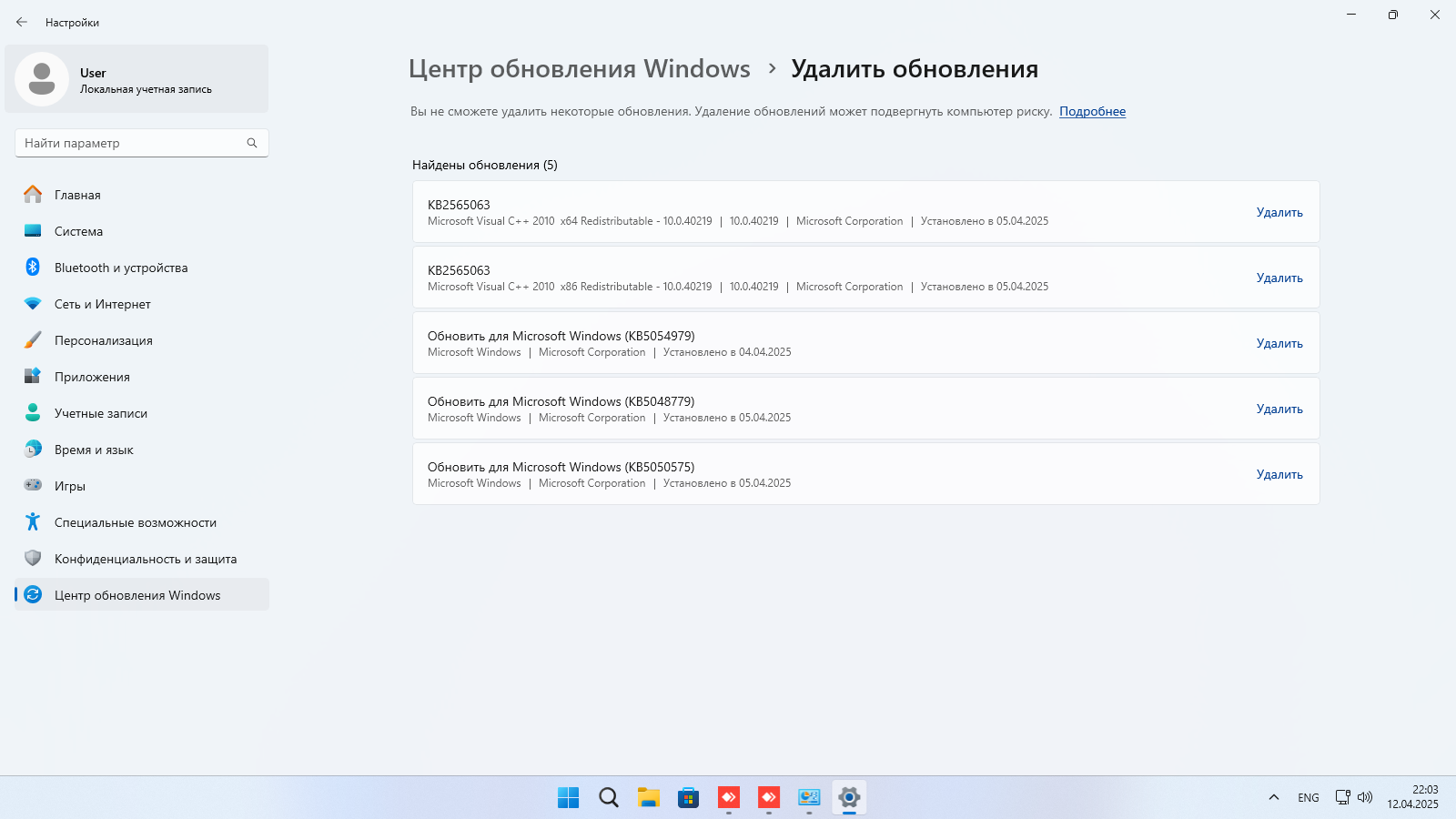This screenshot has height=819, width=1456.
Task: Select the Microsoft Visual C++ 2010 x64 text
Action: (x=570, y=221)
